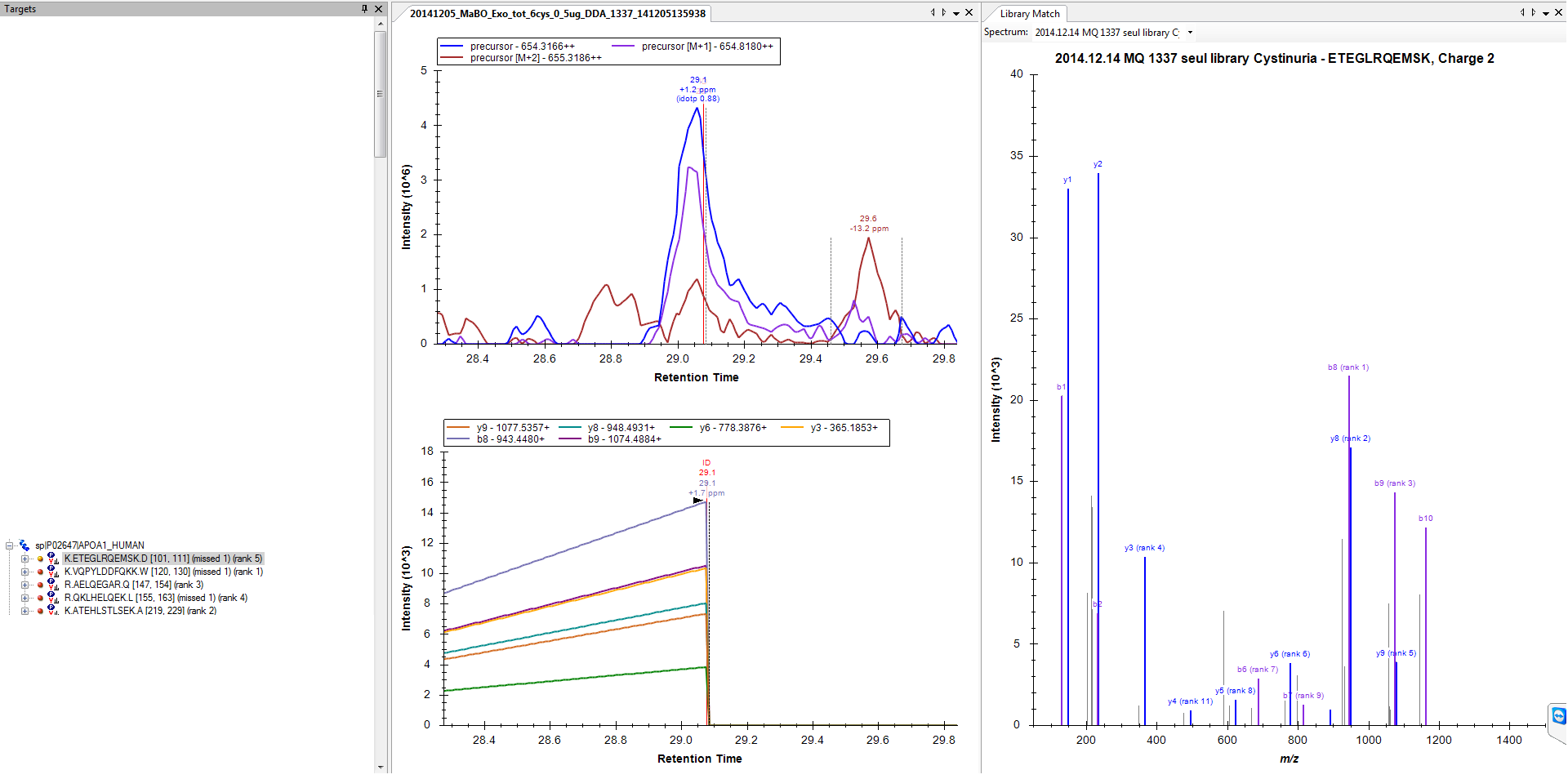Open the chromatogram pane window list dropdown
Image resolution: width=1568 pixels, height=779 pixels.
[x=956, y=13]
